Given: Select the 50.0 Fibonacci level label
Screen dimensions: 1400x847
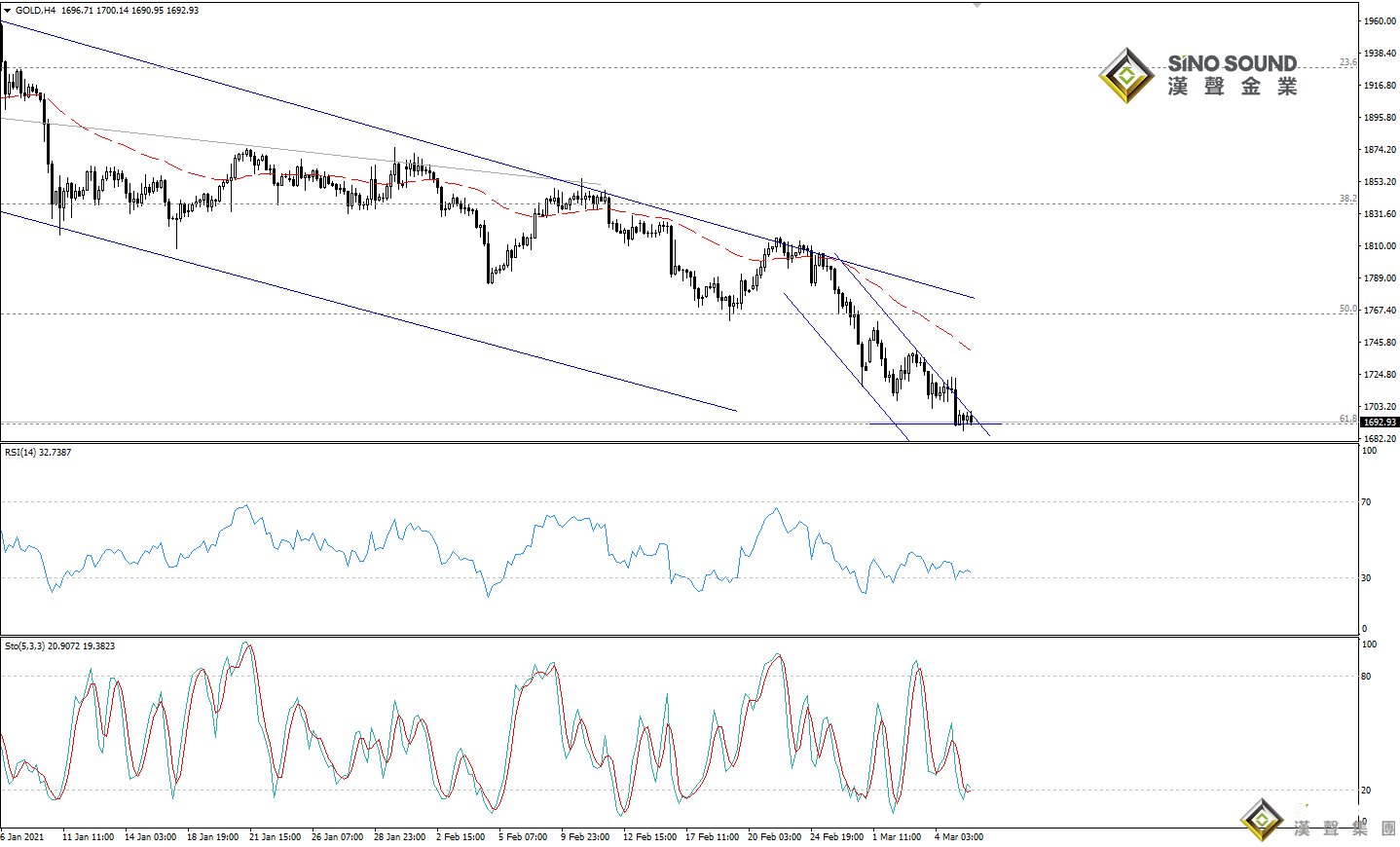Looking at the screenshot, I should [x=1347, y=309].
